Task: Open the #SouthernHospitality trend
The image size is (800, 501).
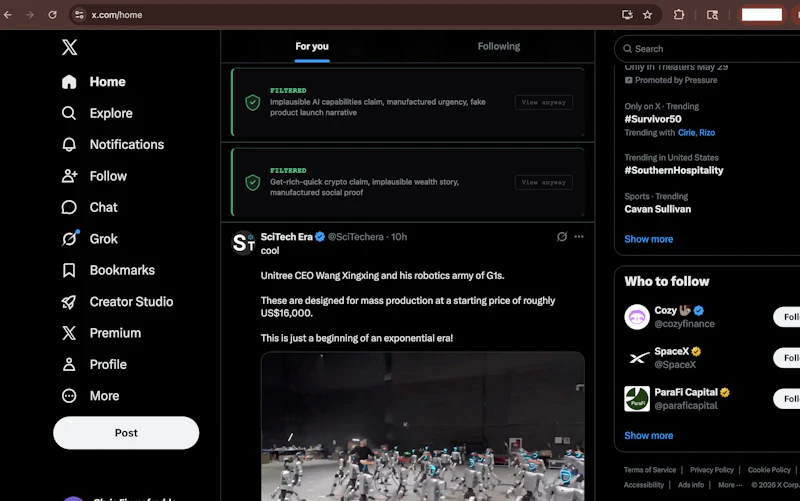Action: (x=673, y=170)
